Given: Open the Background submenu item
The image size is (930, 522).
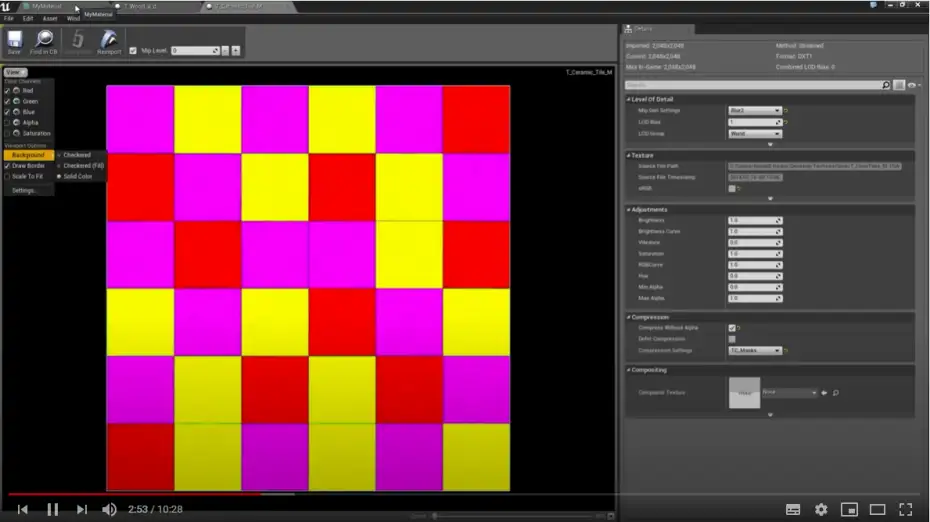Looking at the screenshot, I should click(28, 155).
